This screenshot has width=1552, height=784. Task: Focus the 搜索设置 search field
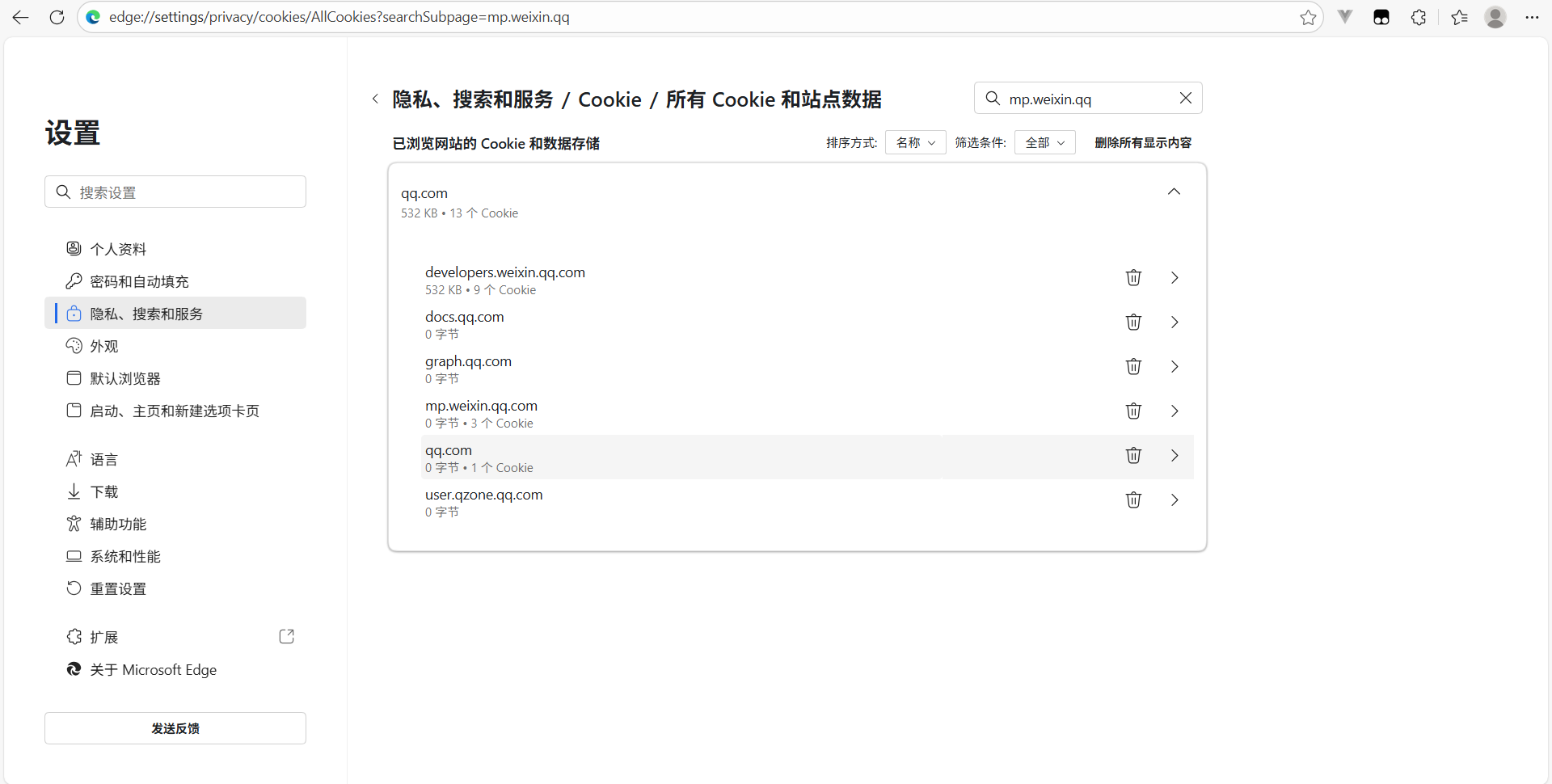175,192
